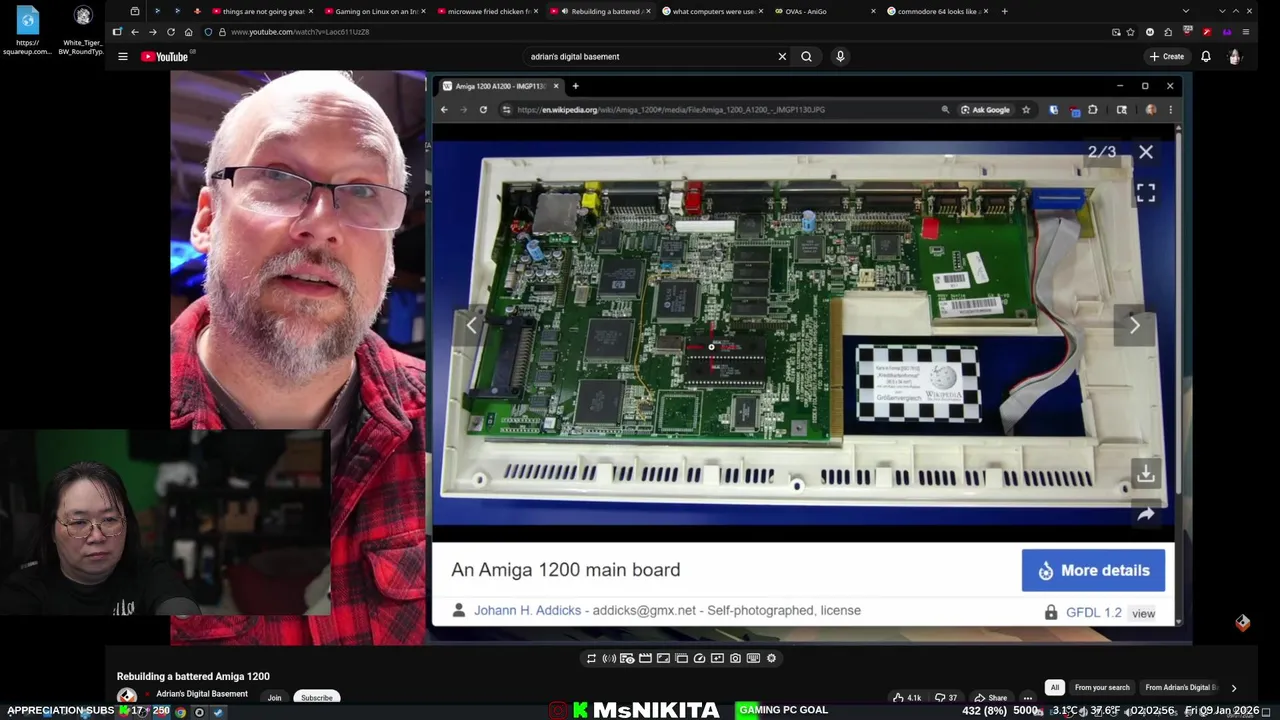Click the sound booster wave icon
Screen dimensions: 1280x720
[609, 658]
